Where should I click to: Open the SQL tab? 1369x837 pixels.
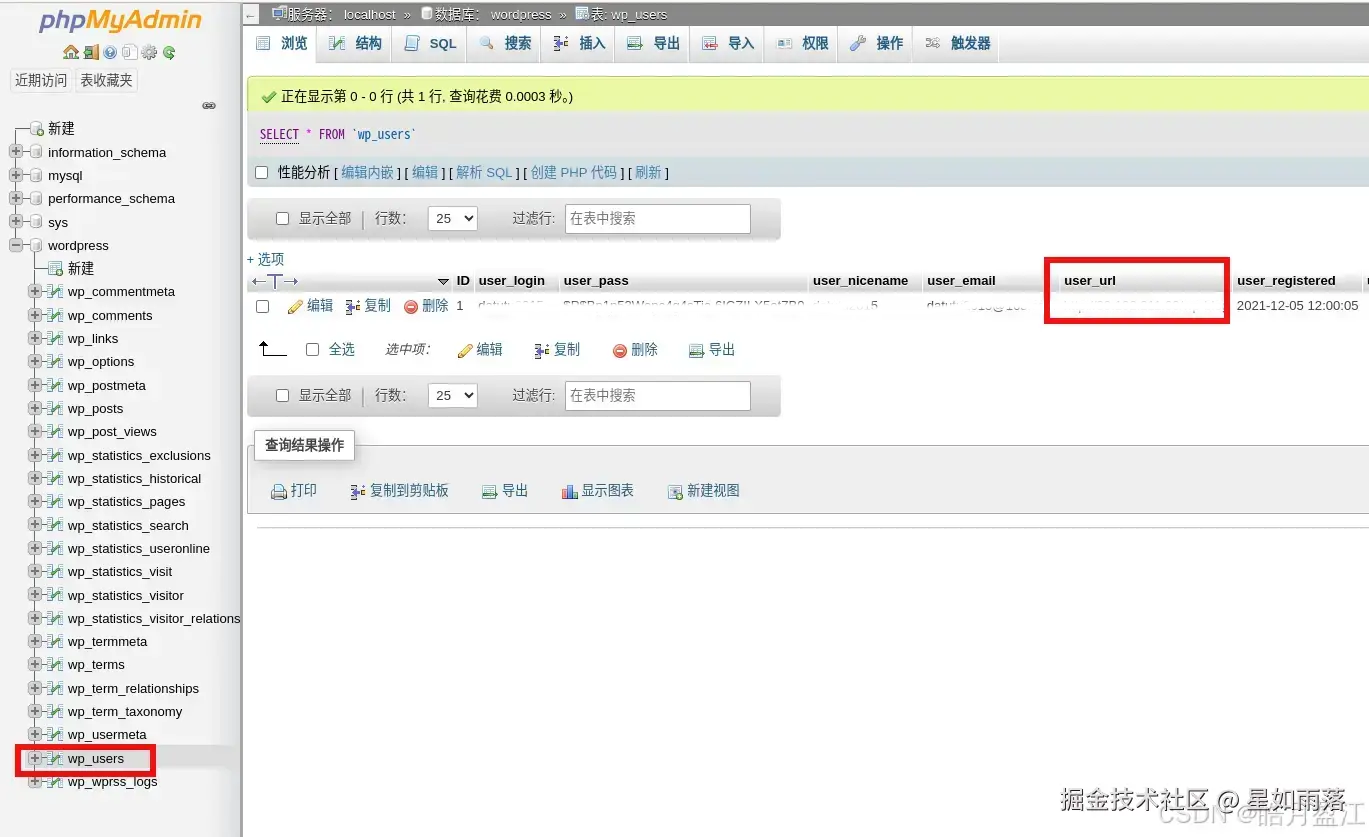pos(431,43)
